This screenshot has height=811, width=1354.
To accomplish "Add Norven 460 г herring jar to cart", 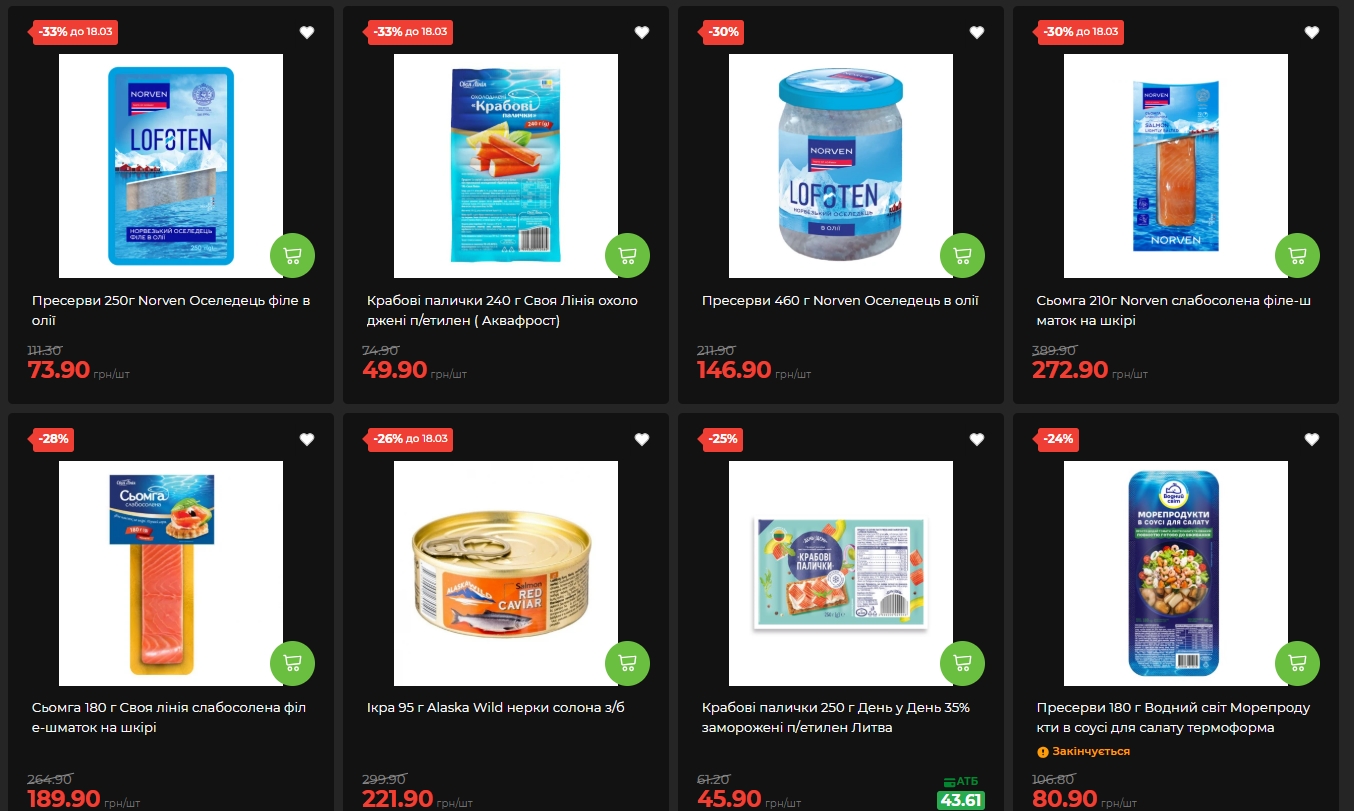I will click(962, 255).
